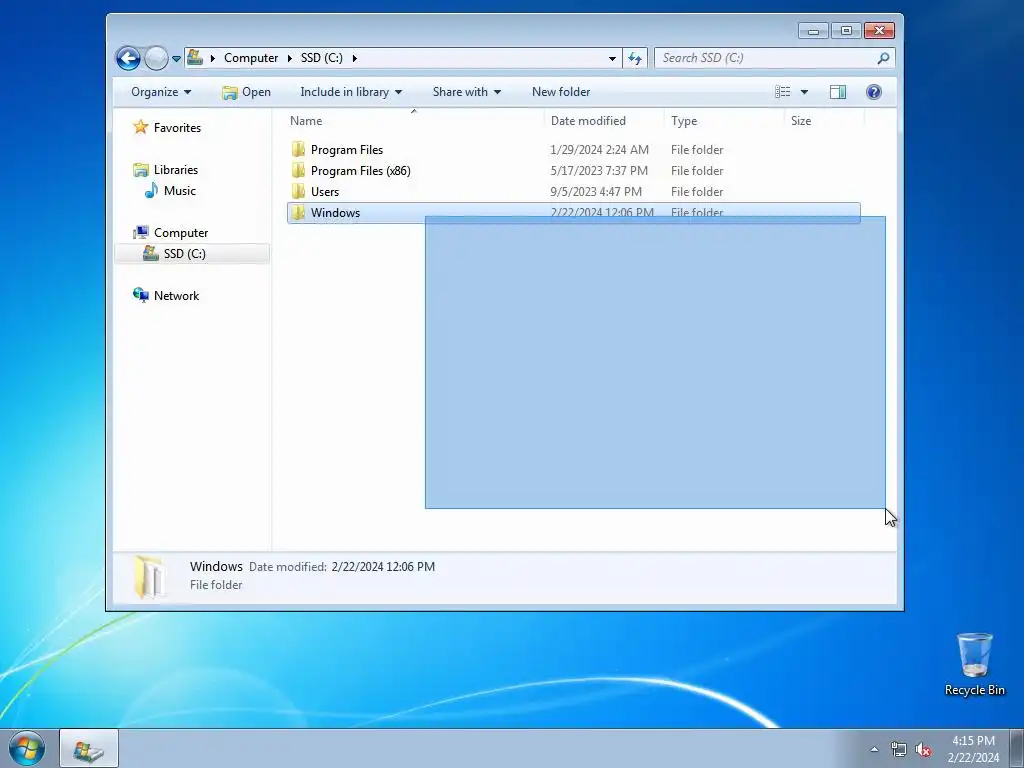The height and width of the screenshot is (768, 1024).
Task: Show hidden tray icons arrow
Action: point(874,750)
